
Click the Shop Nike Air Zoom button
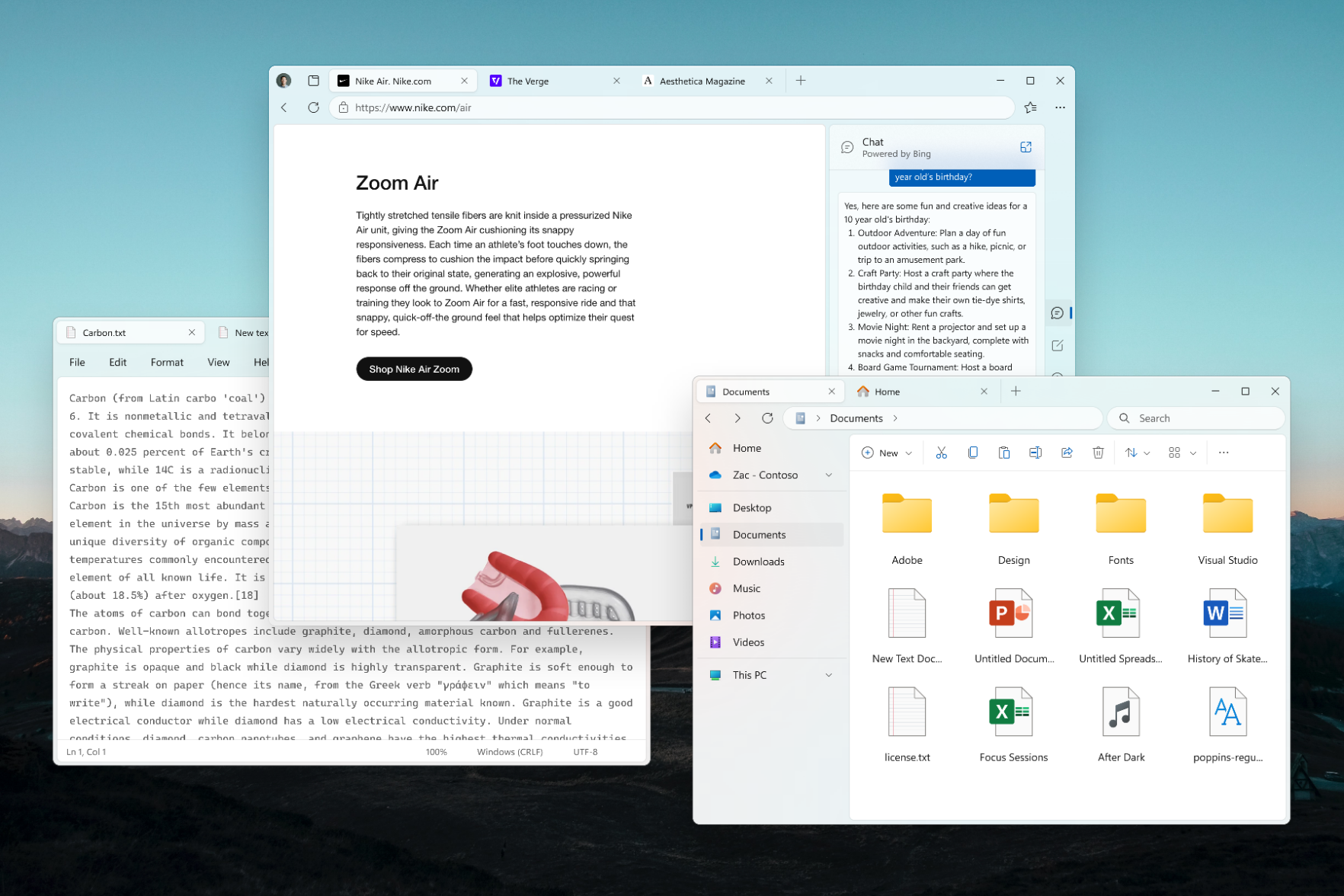click(x=414, y=370)
